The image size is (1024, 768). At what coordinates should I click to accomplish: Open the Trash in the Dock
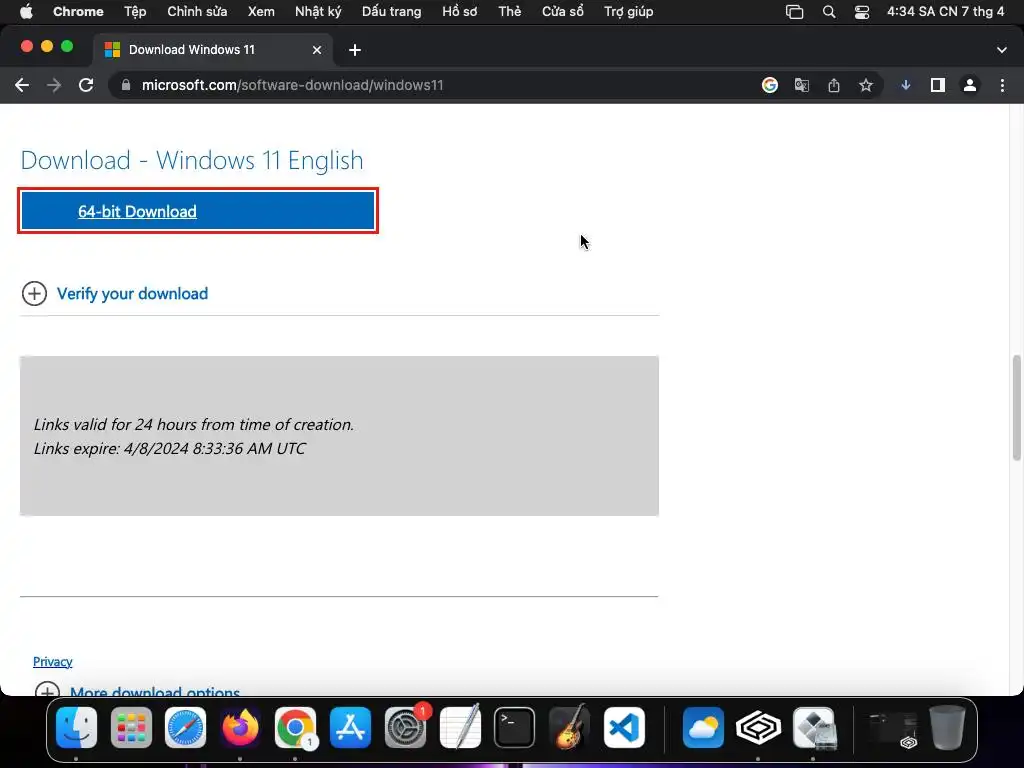pyautogui.click(x=948, y=727)
